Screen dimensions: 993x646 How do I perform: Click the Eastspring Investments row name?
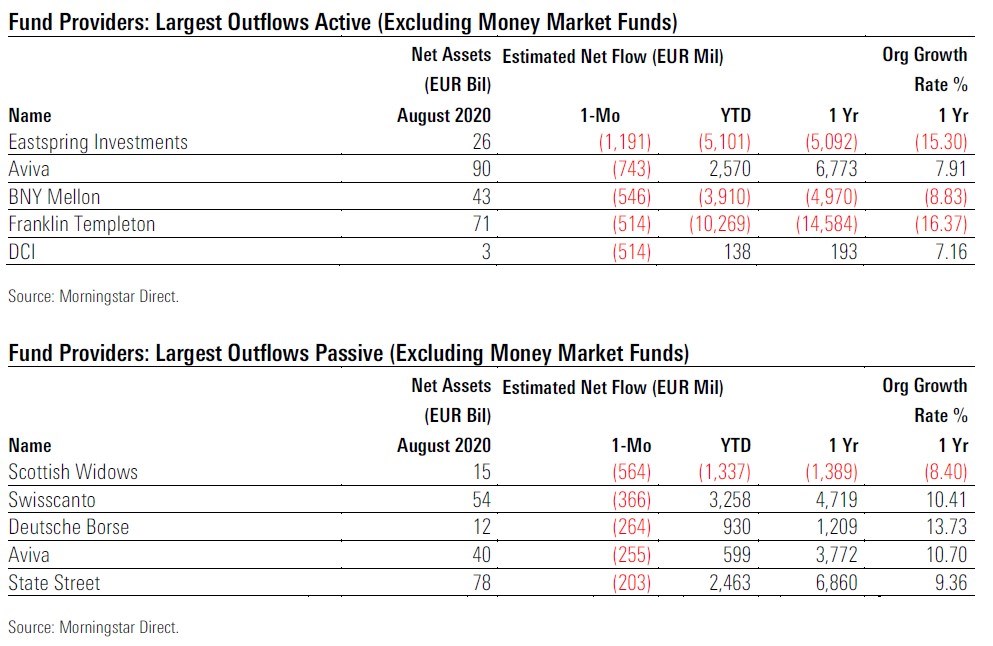(x=98, y=142)
